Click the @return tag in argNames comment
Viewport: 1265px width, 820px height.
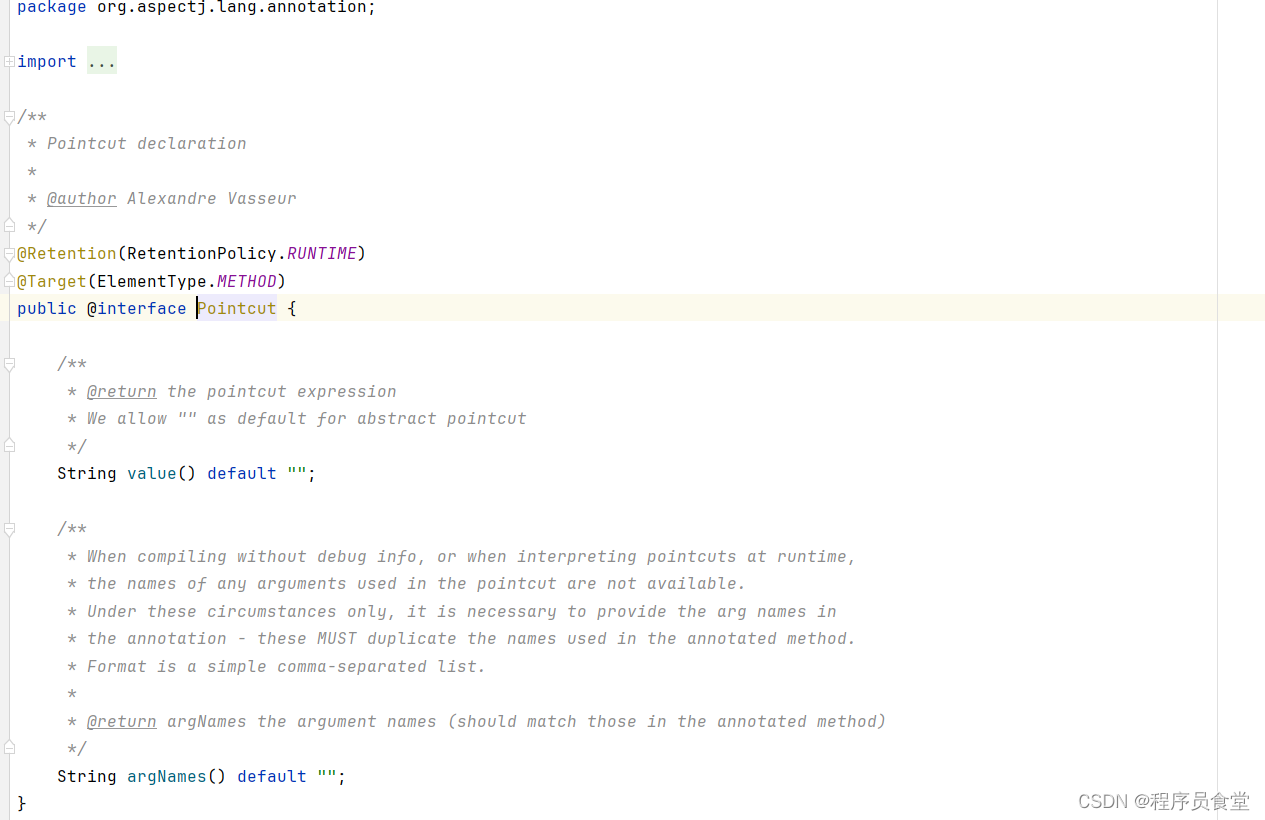coord(122,721)
